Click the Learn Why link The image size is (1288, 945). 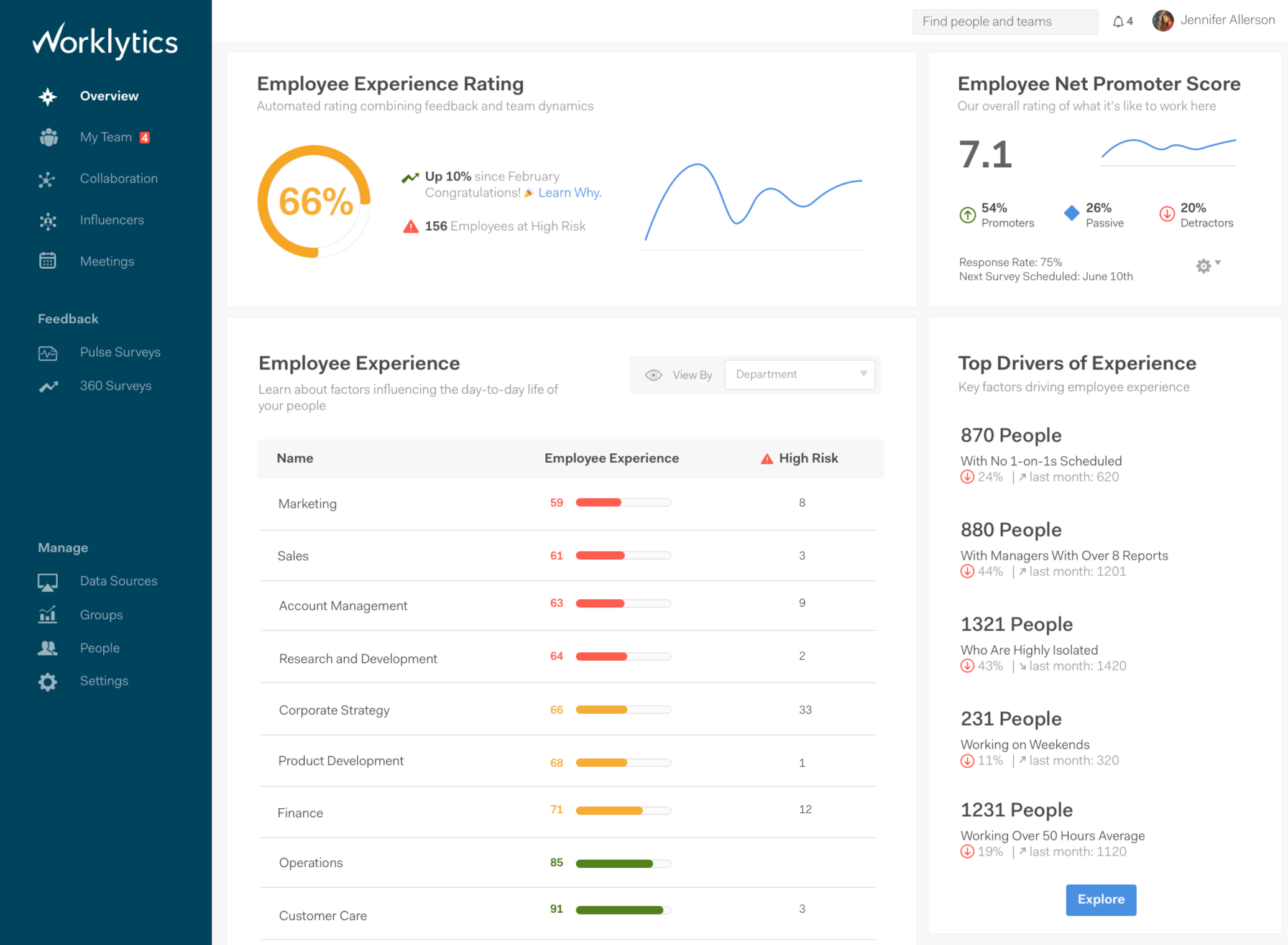[x=569, y=193]
